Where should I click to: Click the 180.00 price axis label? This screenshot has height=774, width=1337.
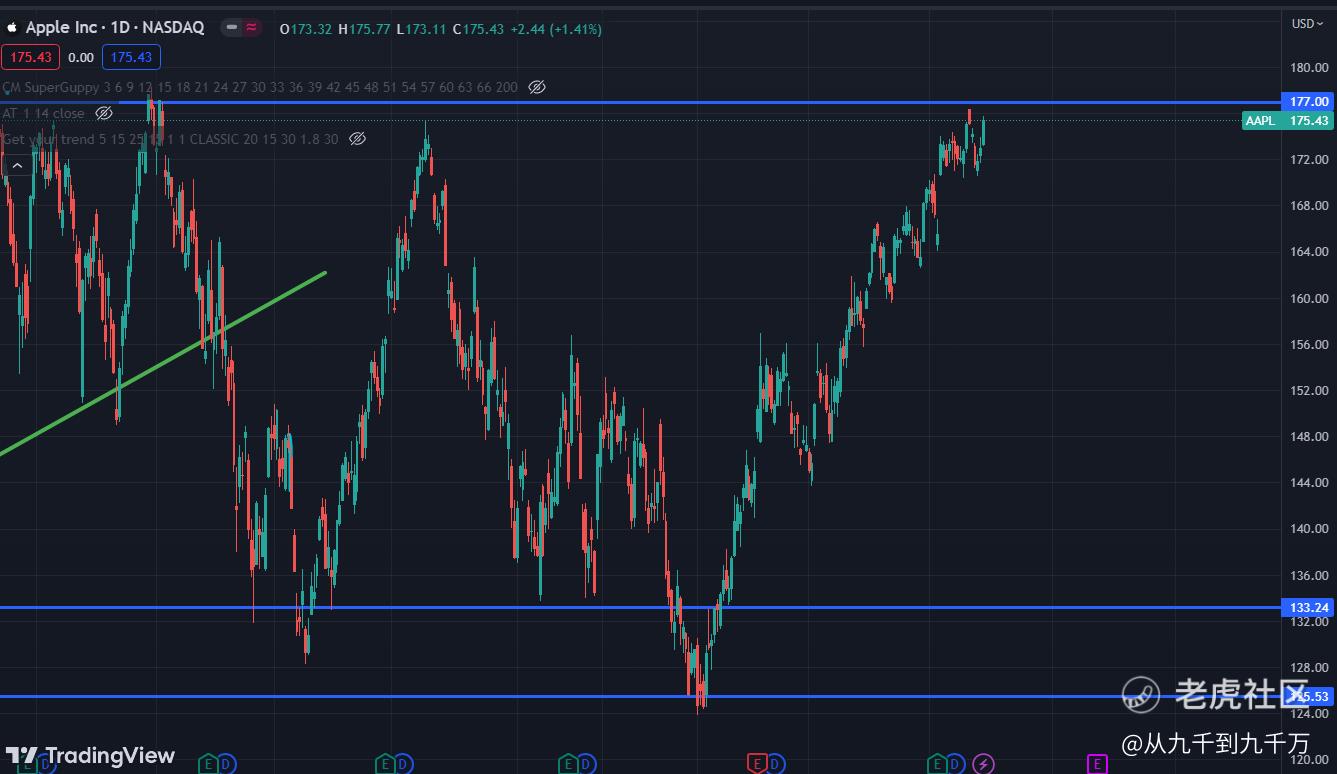[x=1309, y=68]
